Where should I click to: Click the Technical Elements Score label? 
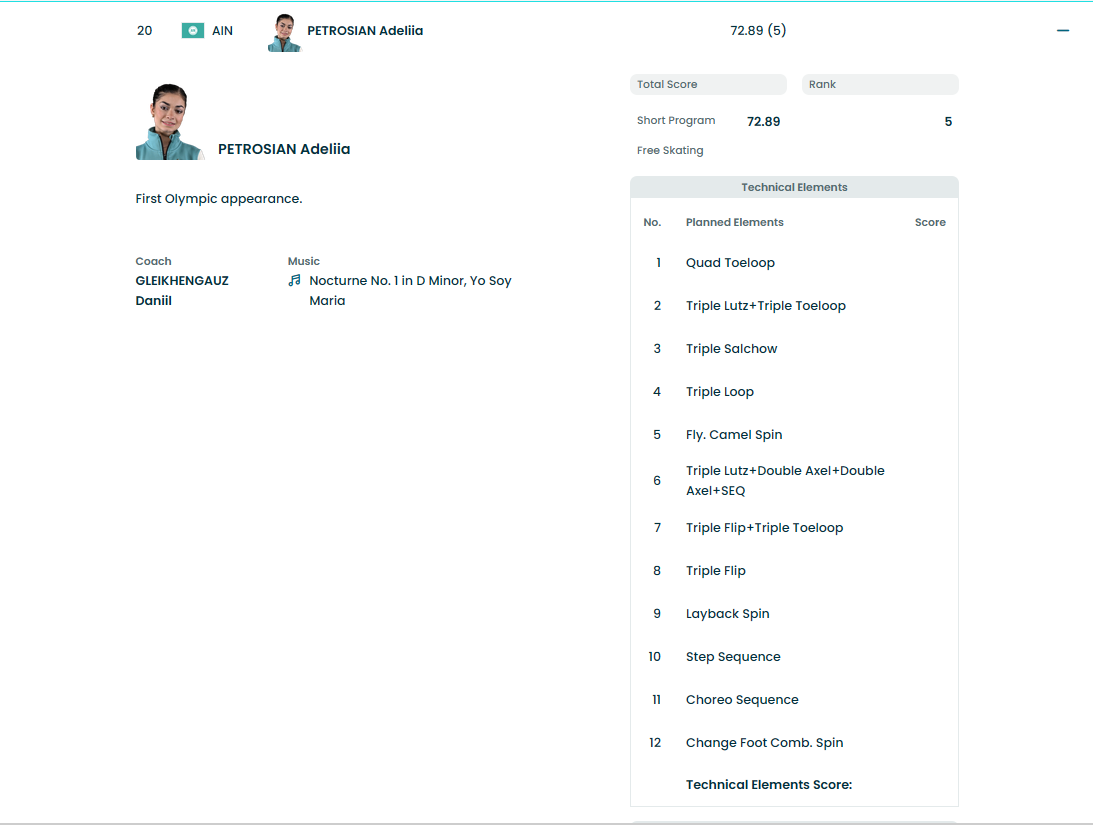point(768,785)
